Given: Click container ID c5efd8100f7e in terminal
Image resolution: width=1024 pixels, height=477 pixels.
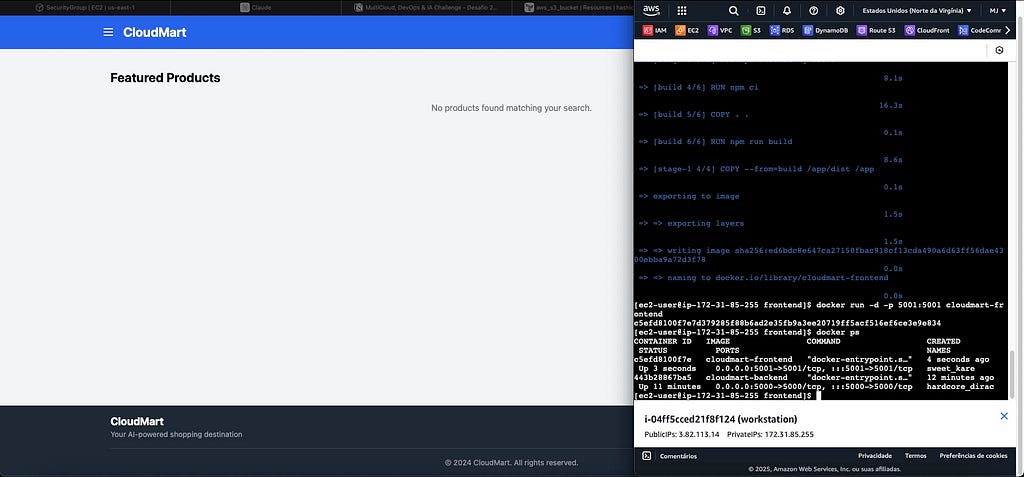Looking at the screenshot, I should (x=662, y=359).
